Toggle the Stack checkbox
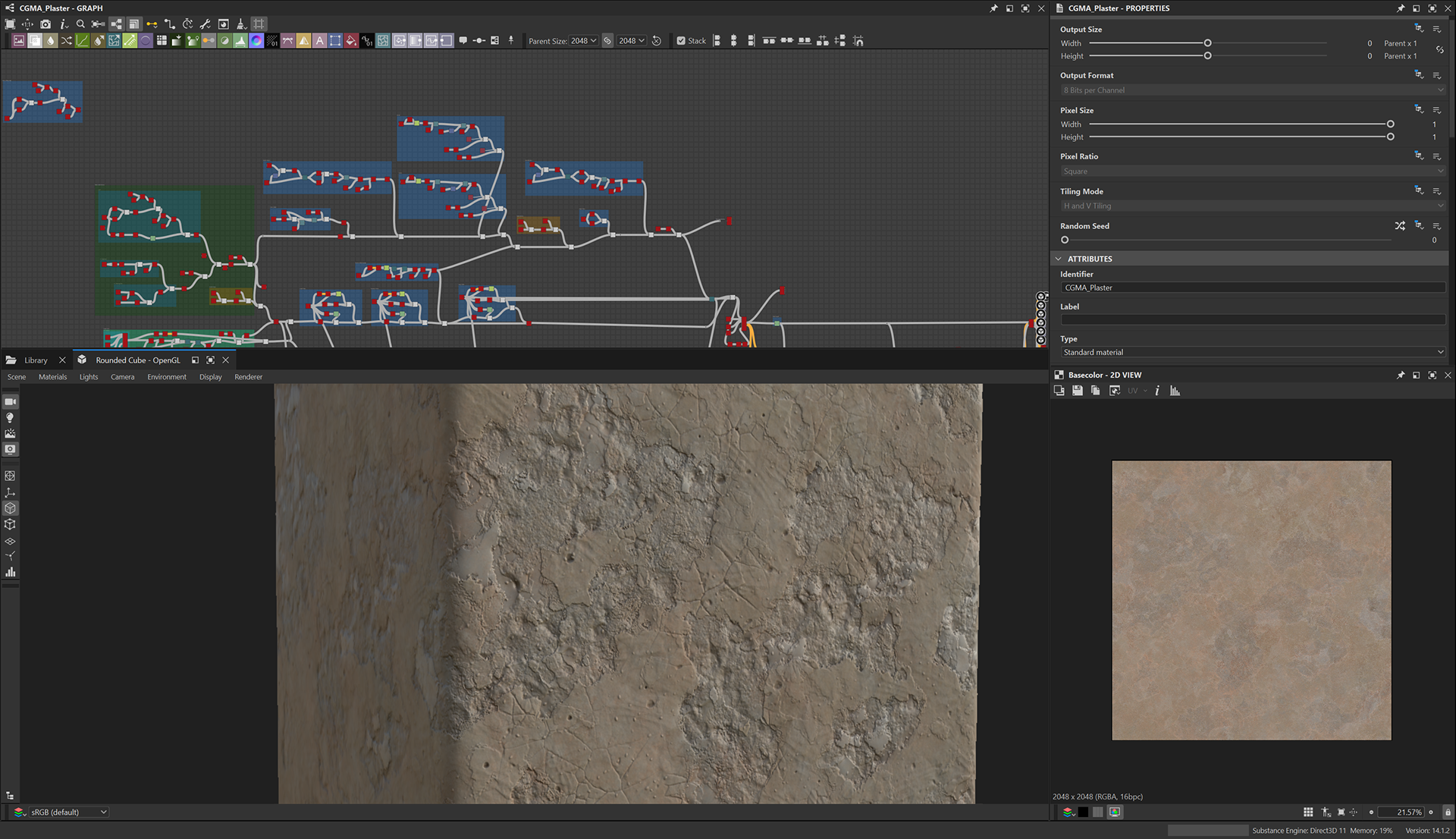Screen dimensions: 1456x839 (681, 41)
